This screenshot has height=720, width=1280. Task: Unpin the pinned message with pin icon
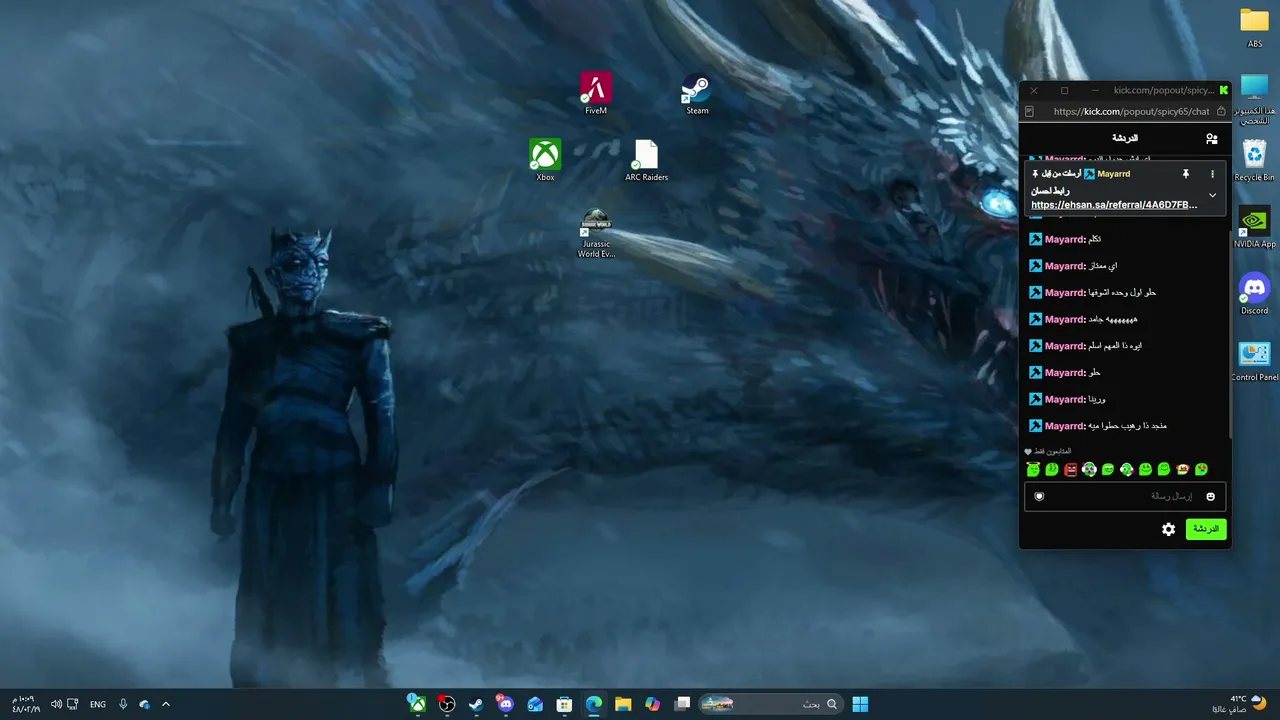pyautogui.click(x=1186, y=174)
